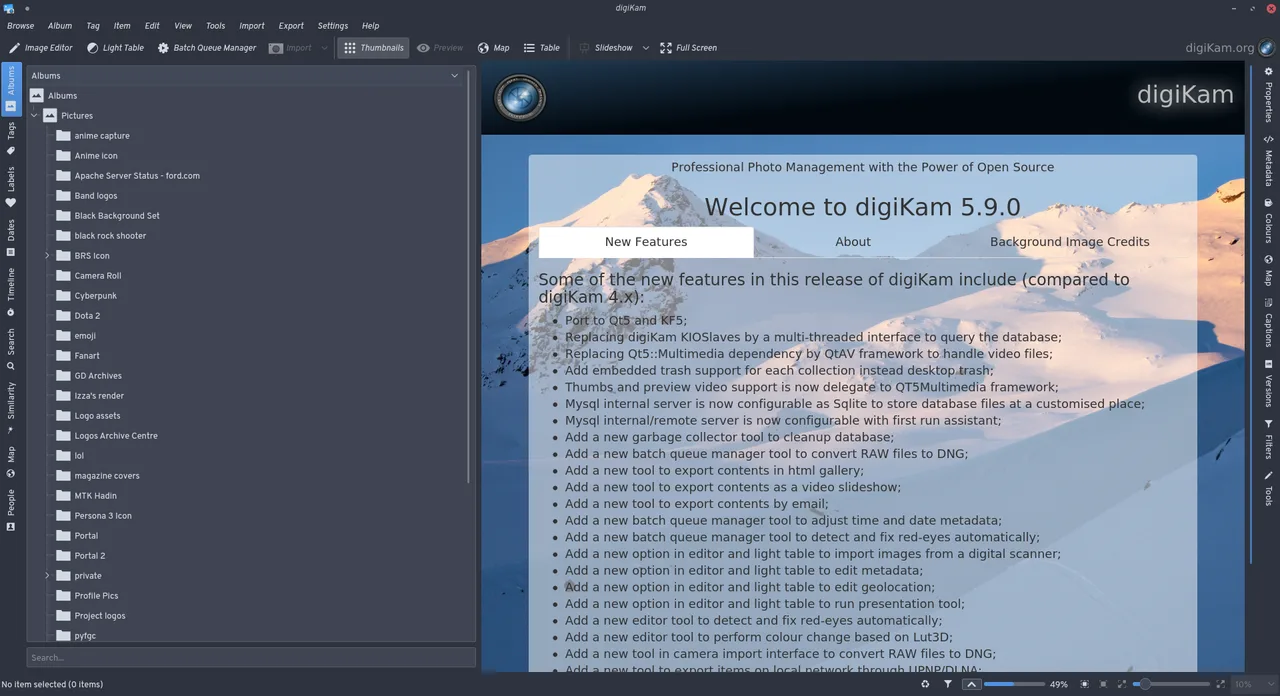The image size is (1280, 696).
Task: Click the thumbnail zoom slider handle
Action: [x=1144, y=684]
